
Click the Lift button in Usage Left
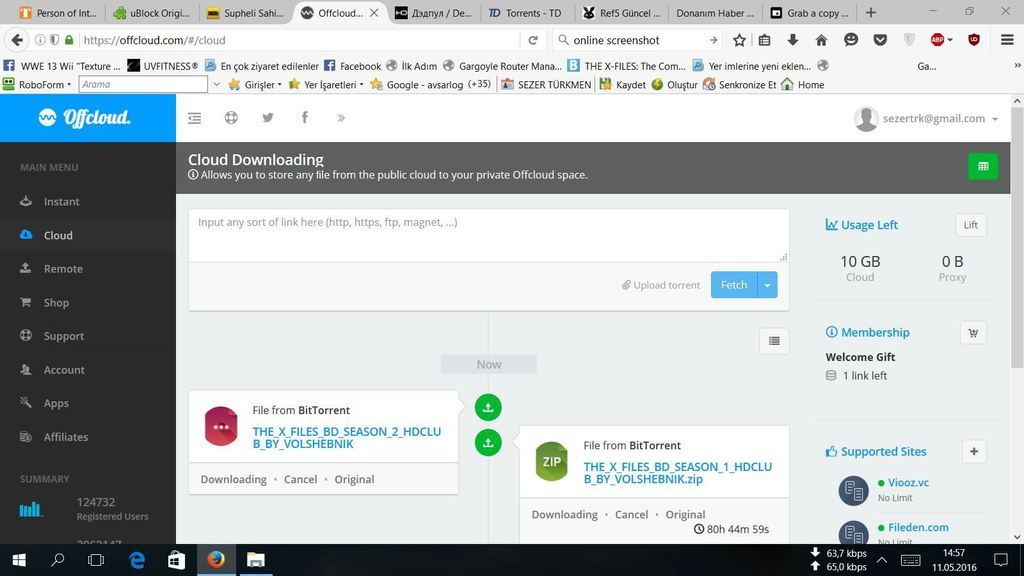coord(970,225)
